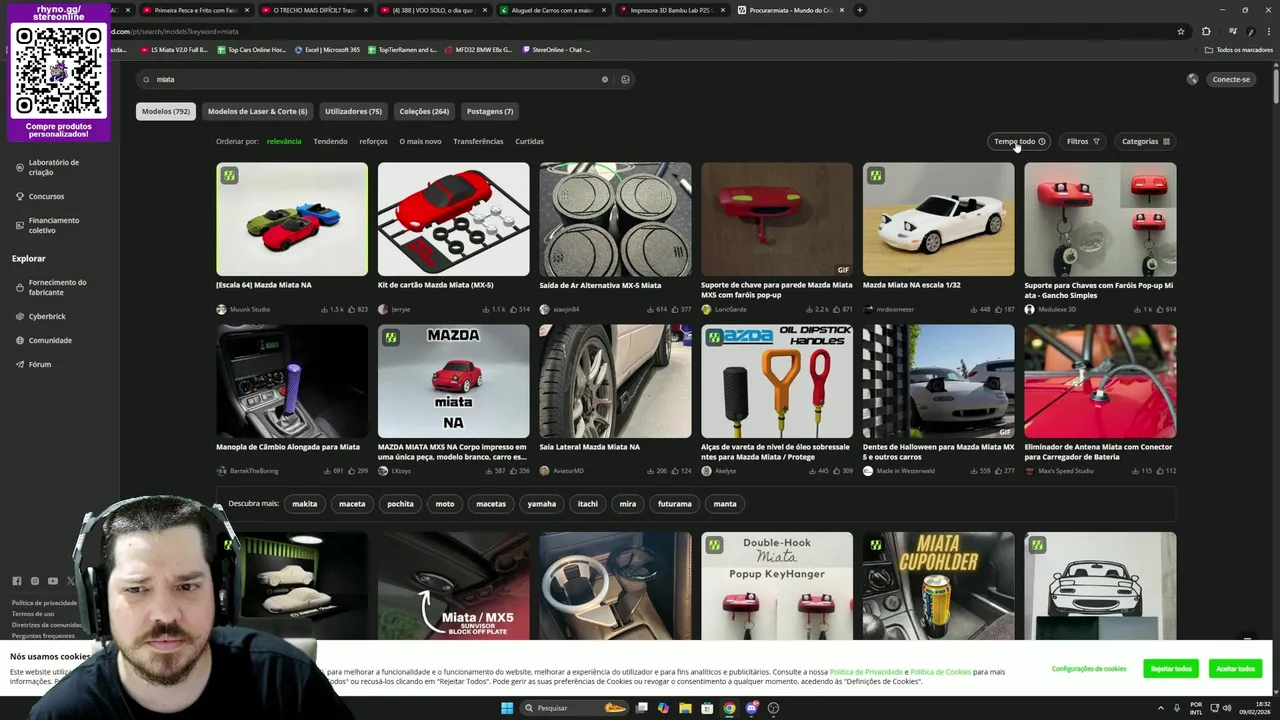The image size is (1280, 720).
Task: Click the language globe icon beside Conecte-se
Action: click(1192, 79)
